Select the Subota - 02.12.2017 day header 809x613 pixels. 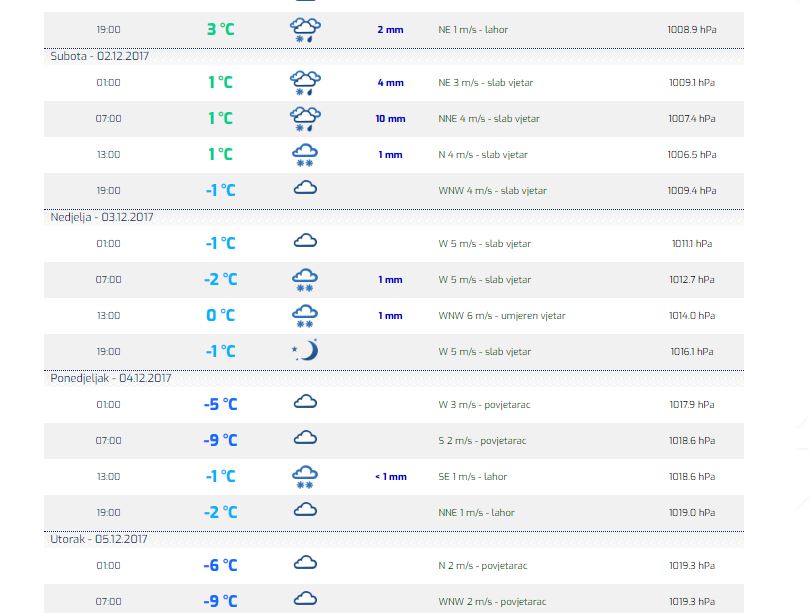100,56
